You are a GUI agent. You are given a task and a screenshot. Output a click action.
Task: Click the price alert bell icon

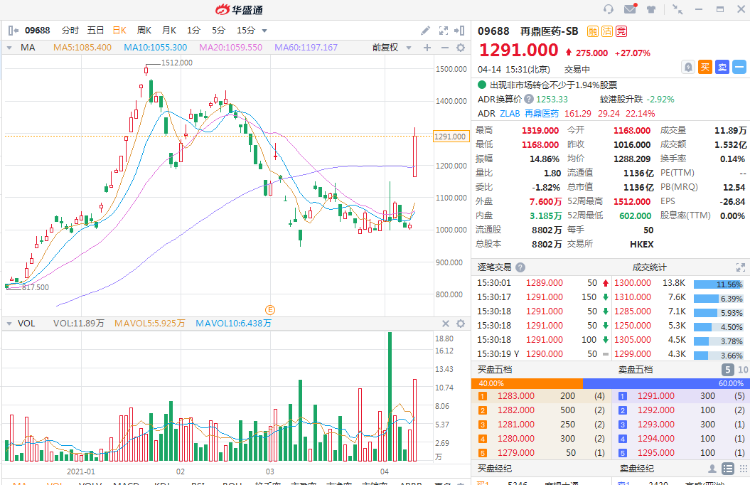(689, 67)
